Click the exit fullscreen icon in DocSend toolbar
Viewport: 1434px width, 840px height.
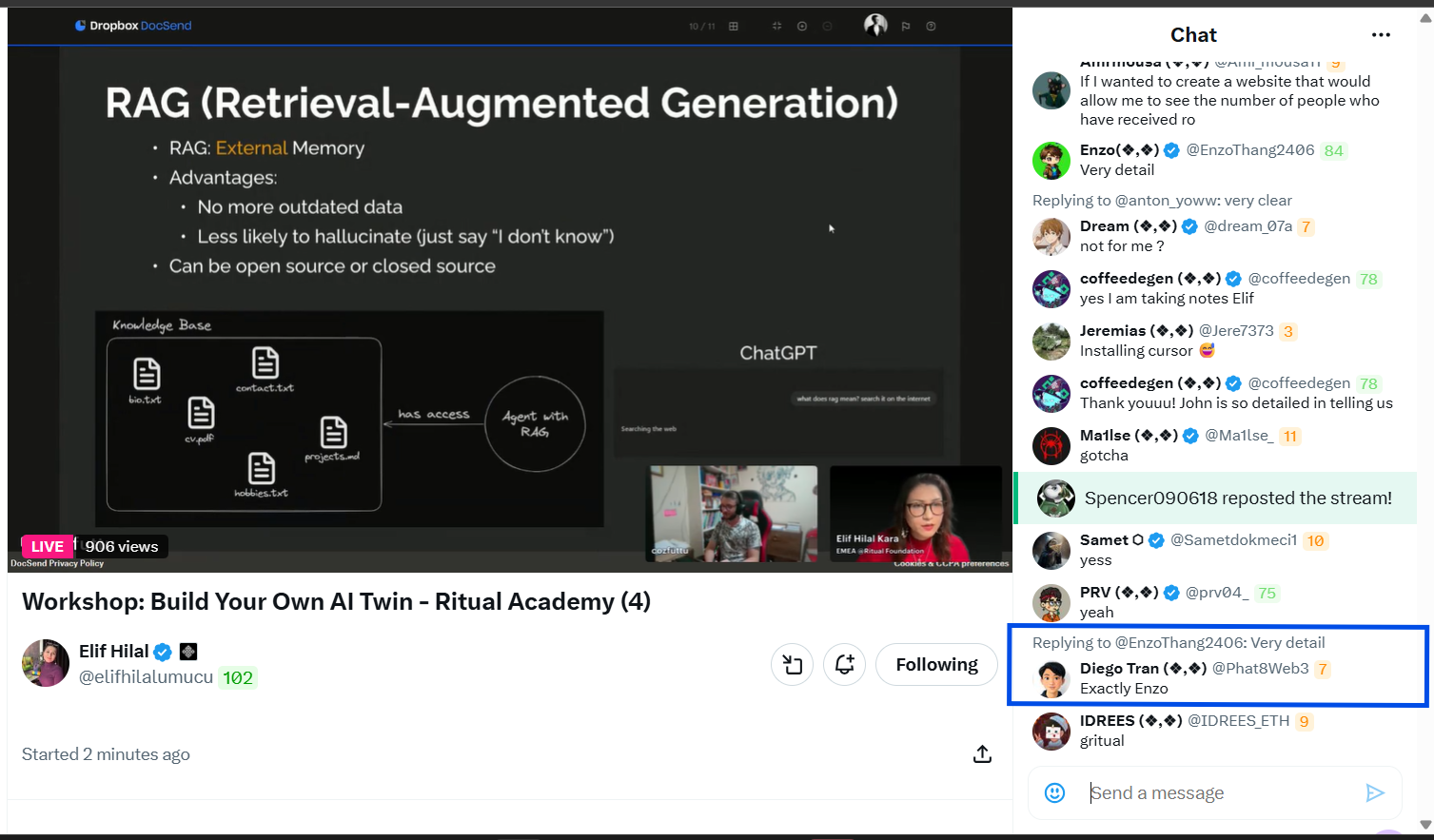click(776, 27)
